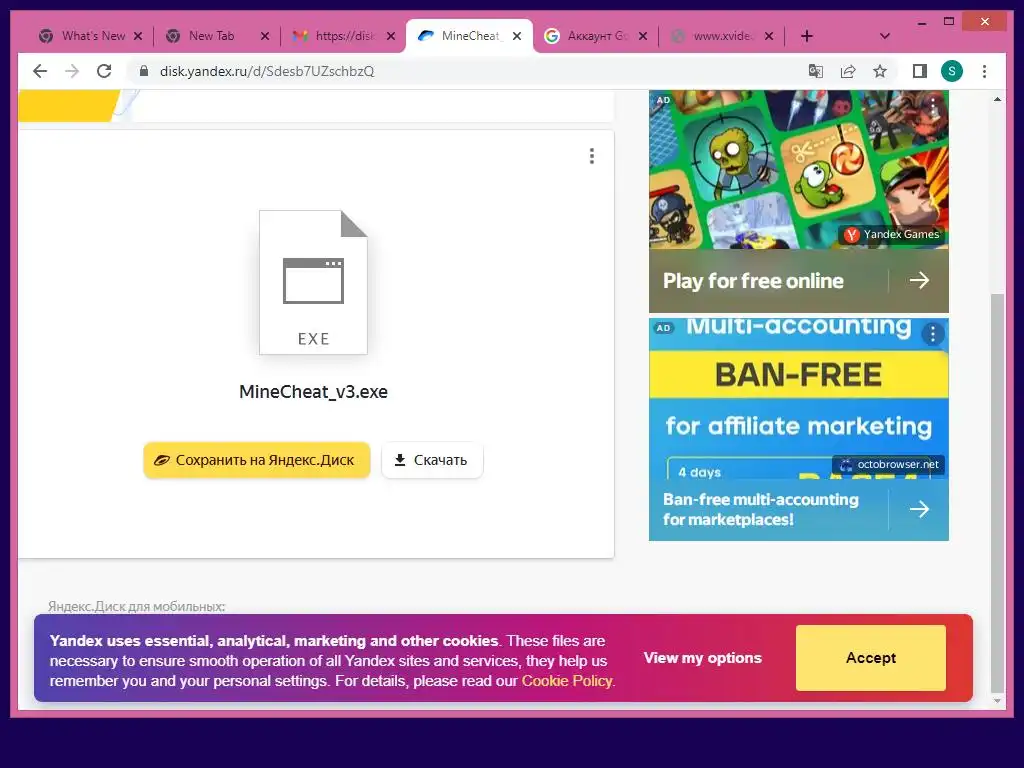Open the translate page icon

816,71
